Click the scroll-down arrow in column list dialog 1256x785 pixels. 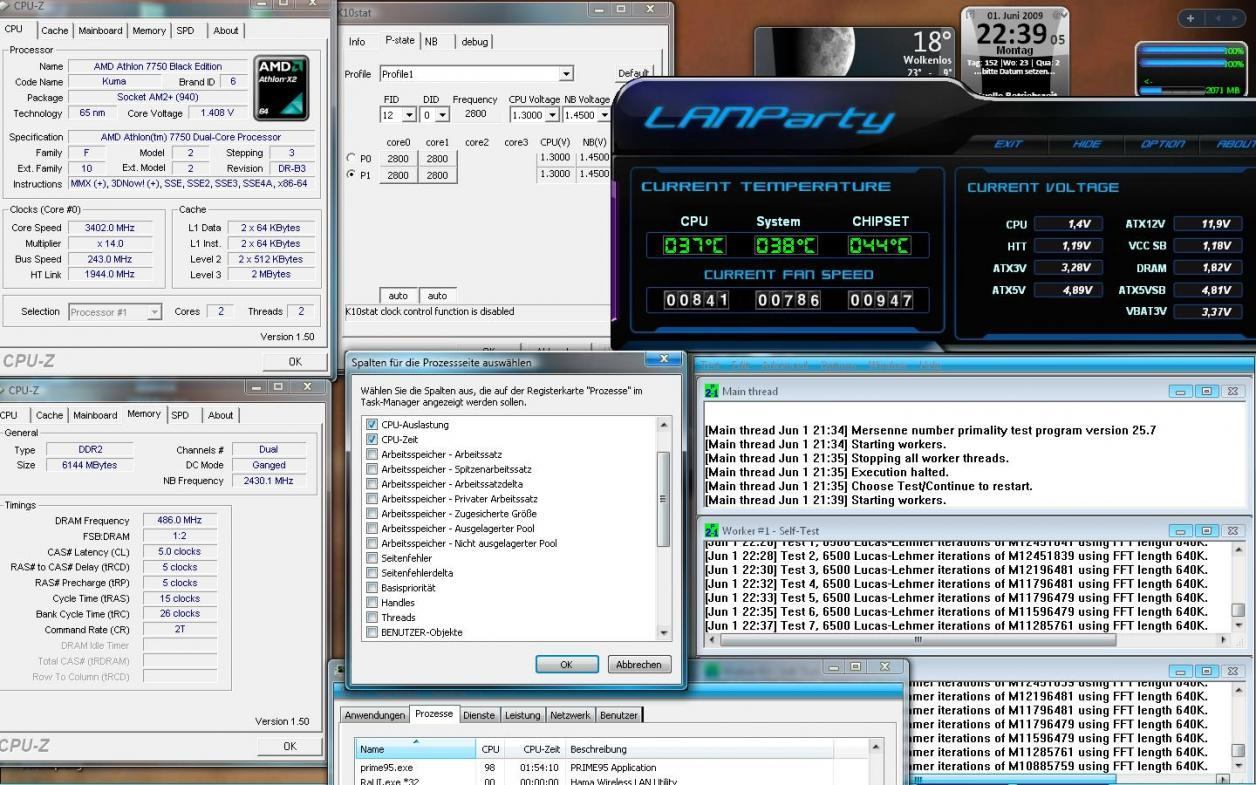[662, 632]
